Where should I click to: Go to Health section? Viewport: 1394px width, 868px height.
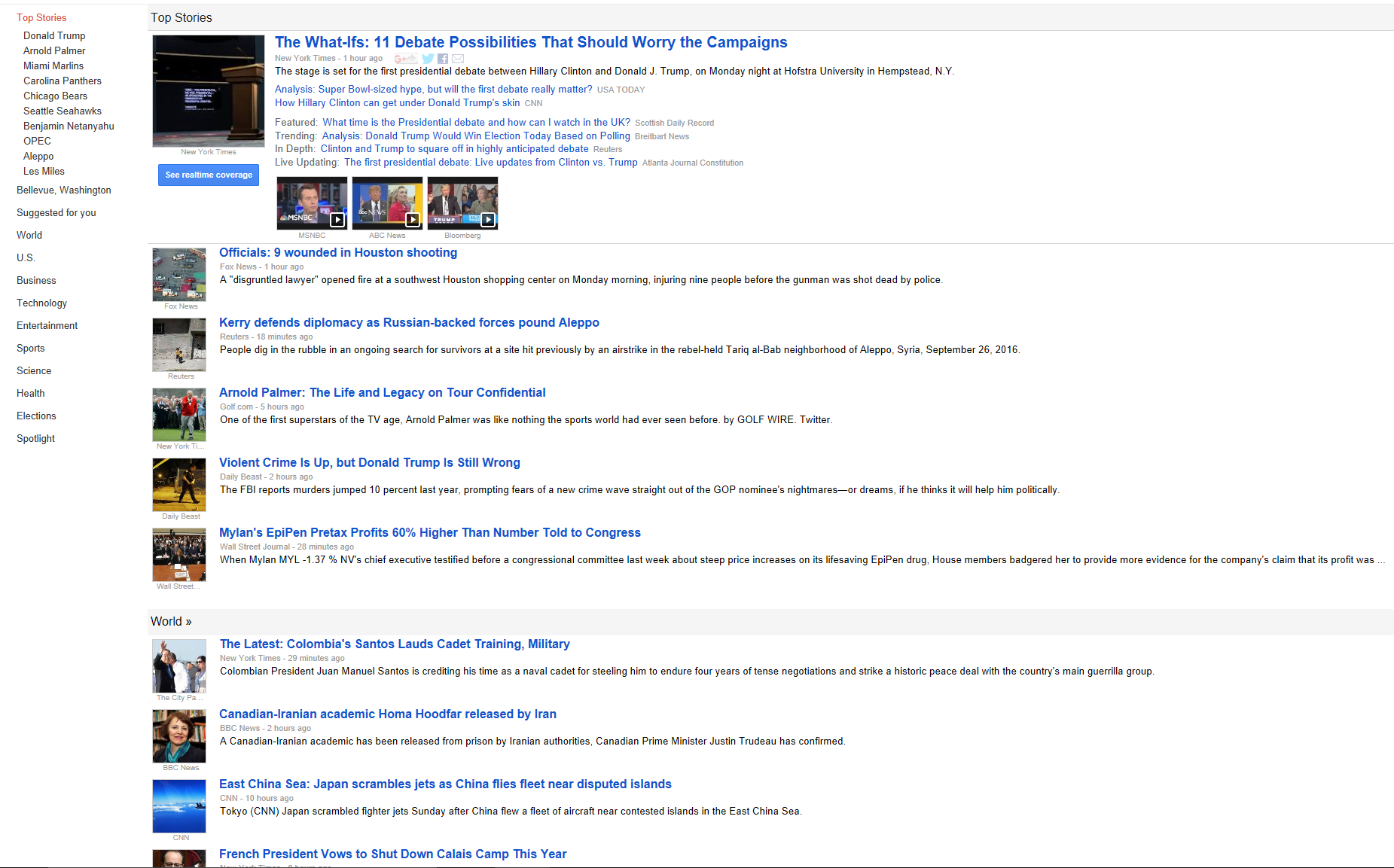coord(30,393)
